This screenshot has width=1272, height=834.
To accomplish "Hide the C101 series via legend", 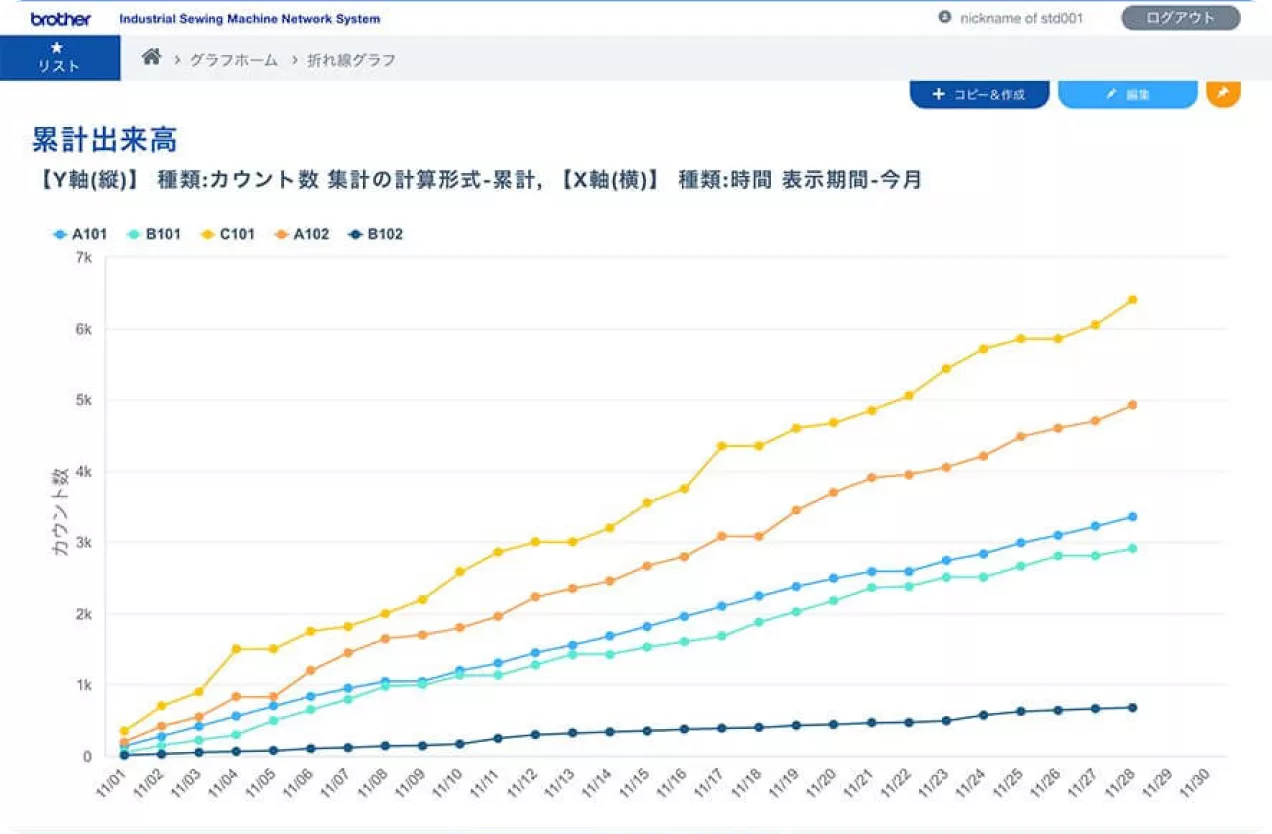I will coord(228,234).
